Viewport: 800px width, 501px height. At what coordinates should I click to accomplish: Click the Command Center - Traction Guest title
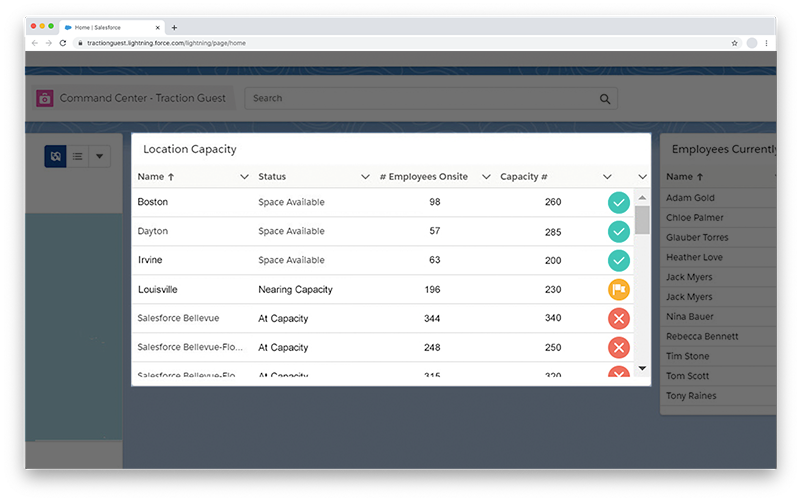(142, 98)
